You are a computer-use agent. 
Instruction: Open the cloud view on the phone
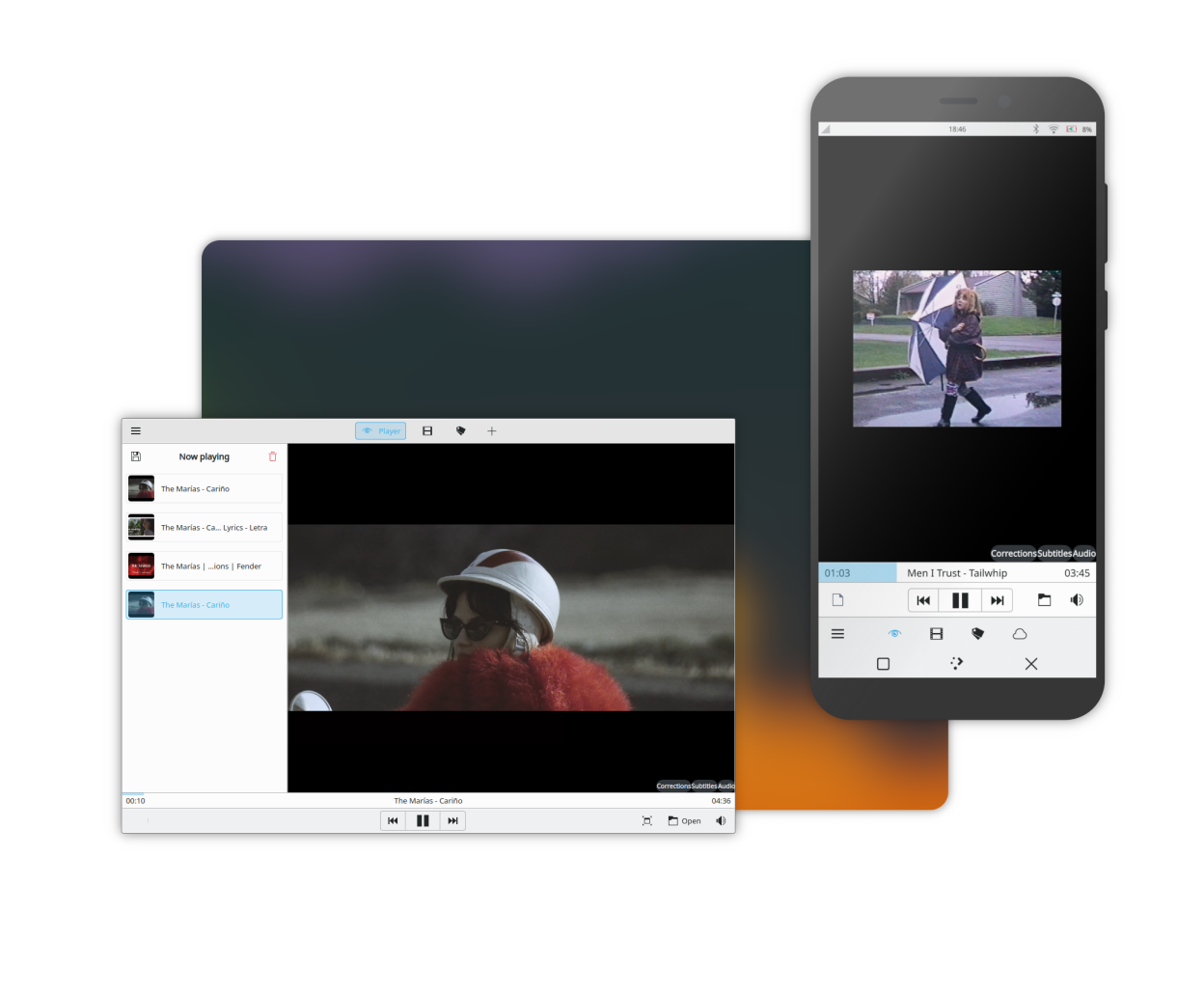pos(1020,634)
